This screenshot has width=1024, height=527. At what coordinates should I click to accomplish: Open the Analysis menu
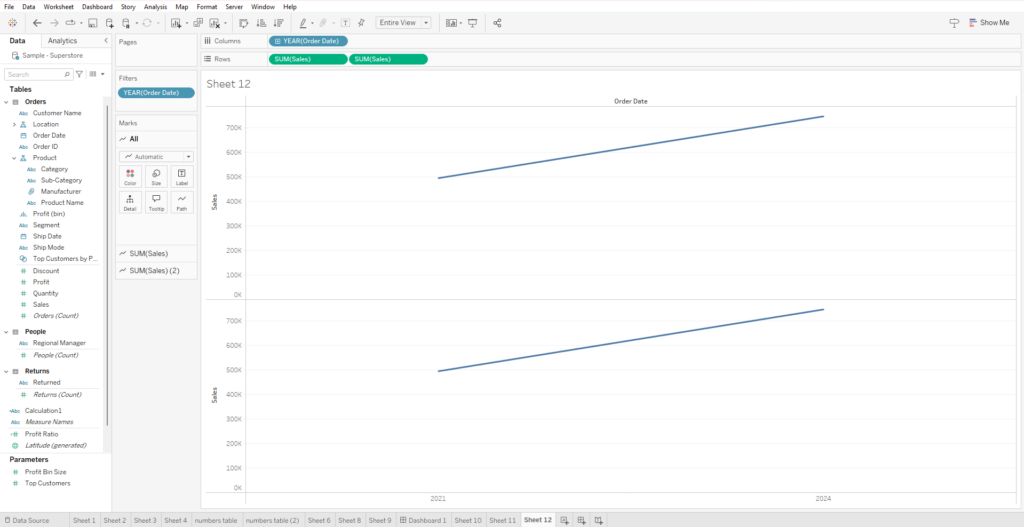click(x=155, y=7)
